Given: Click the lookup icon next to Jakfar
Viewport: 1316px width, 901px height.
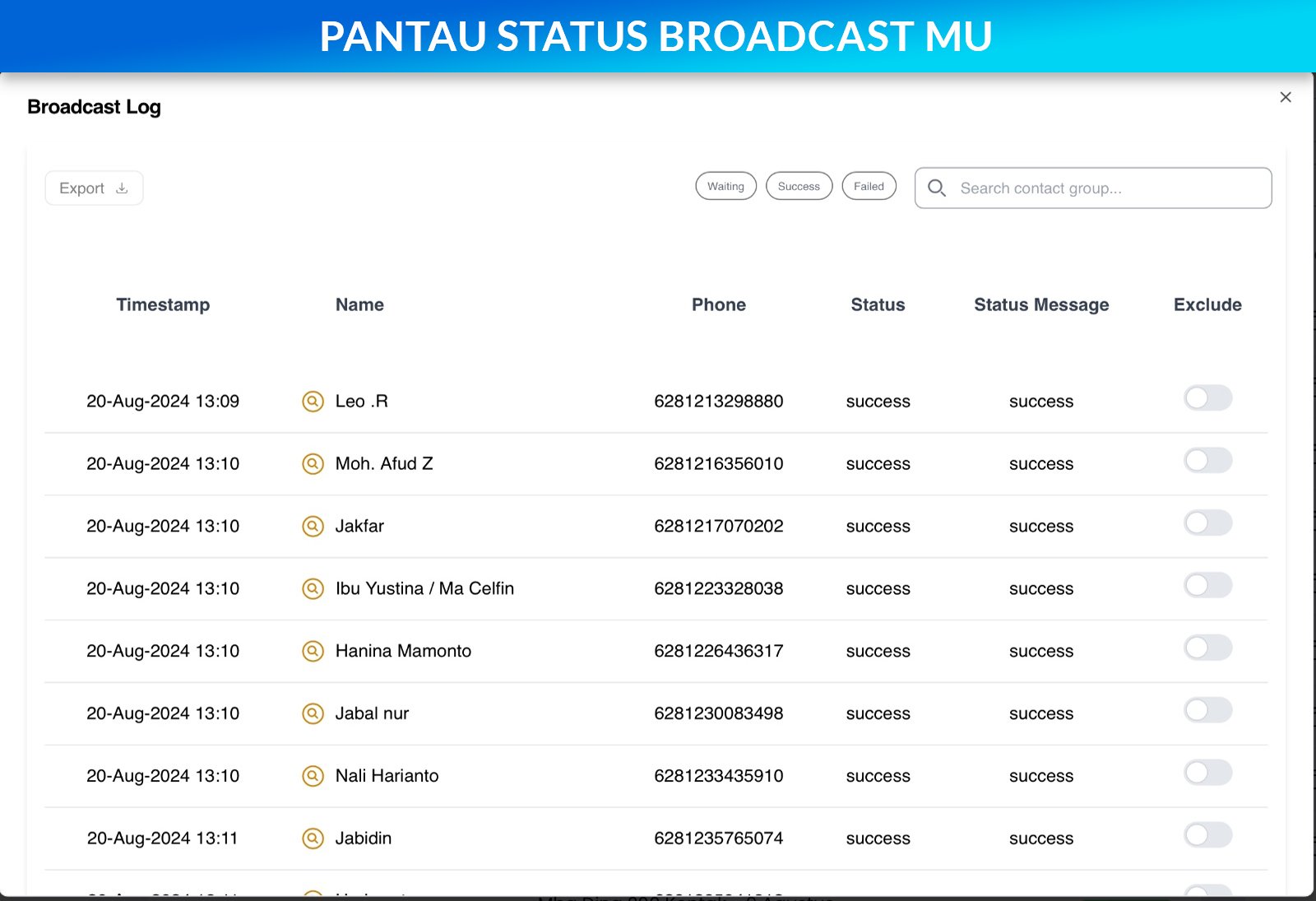Looking at the screenshot, I should pos(313,527).
